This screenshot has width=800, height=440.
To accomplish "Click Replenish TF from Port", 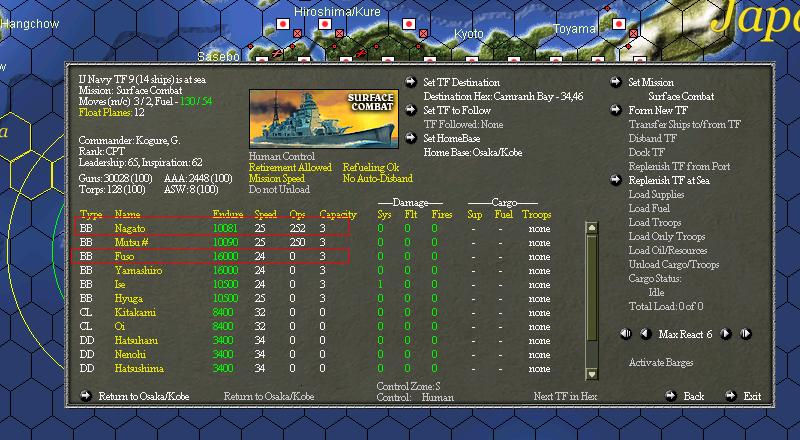I will (679, 166).
